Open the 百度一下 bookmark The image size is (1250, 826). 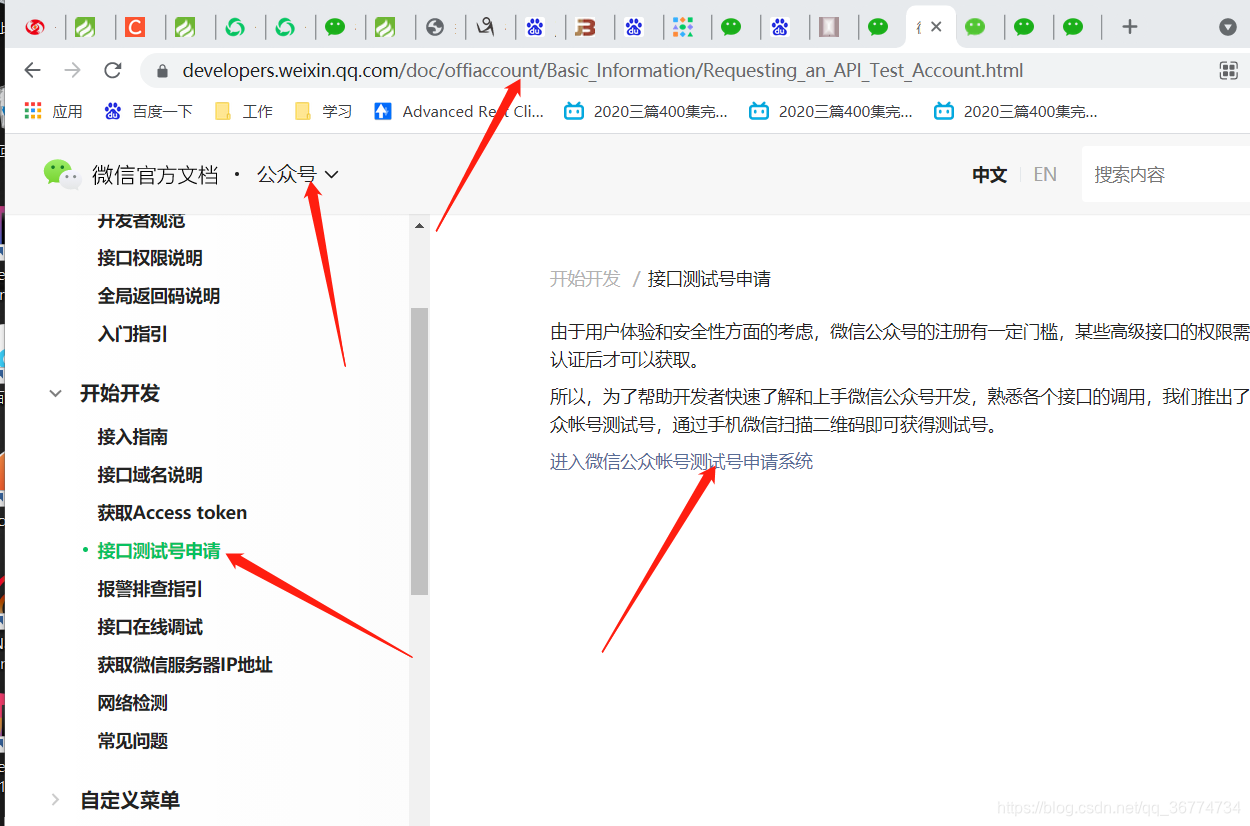(x=148, y=111)
